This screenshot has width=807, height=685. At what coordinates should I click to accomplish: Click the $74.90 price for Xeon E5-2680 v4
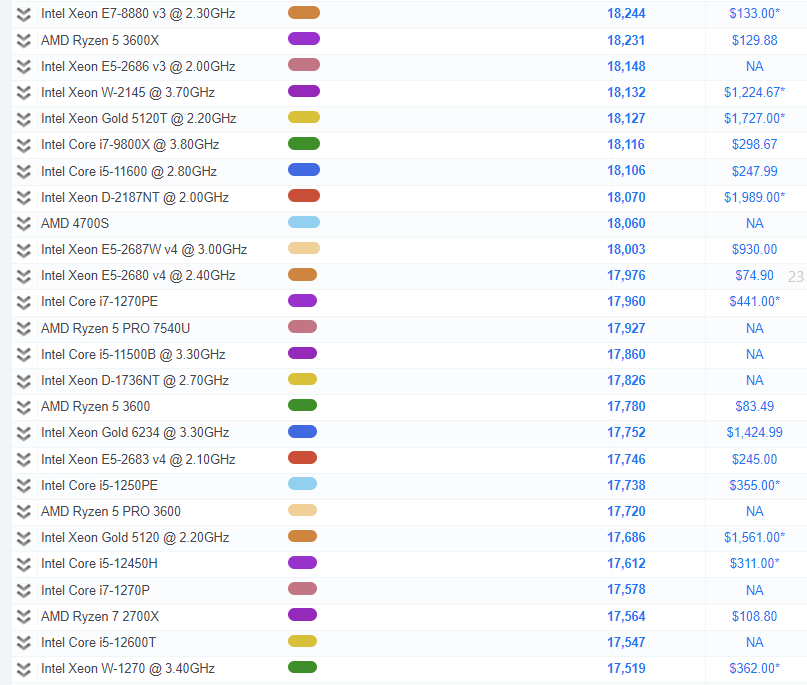pyautogui.click(x=754, y=275)
